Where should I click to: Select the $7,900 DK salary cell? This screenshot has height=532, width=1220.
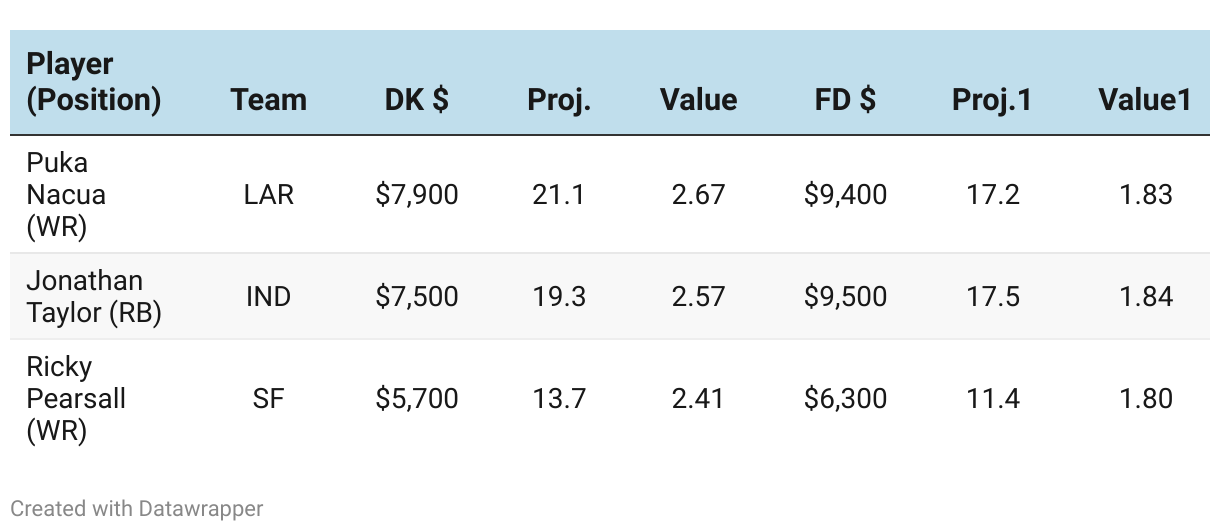pyautogui.click(x=416, y=194)
